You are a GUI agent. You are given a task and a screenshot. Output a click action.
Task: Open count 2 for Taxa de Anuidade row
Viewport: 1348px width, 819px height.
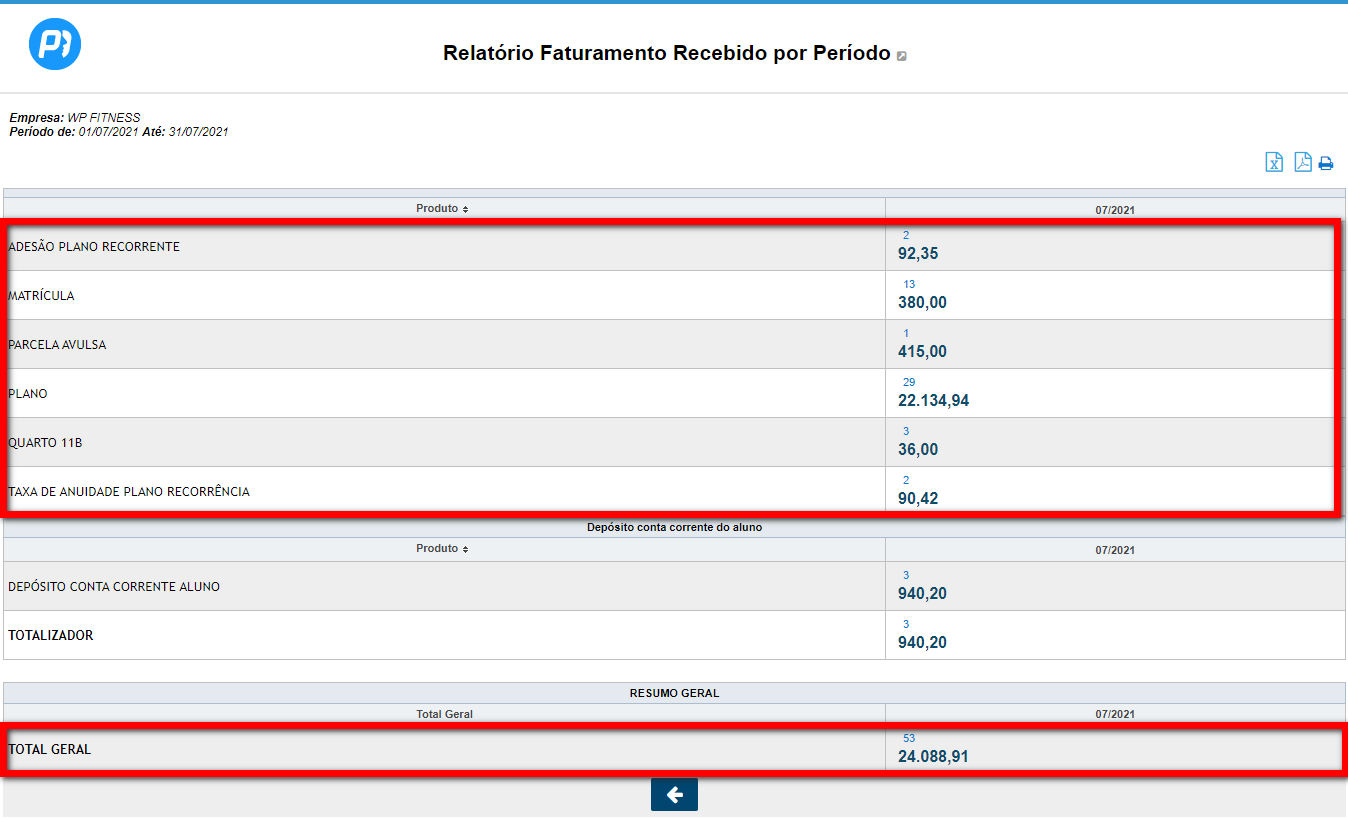(906, 480)
